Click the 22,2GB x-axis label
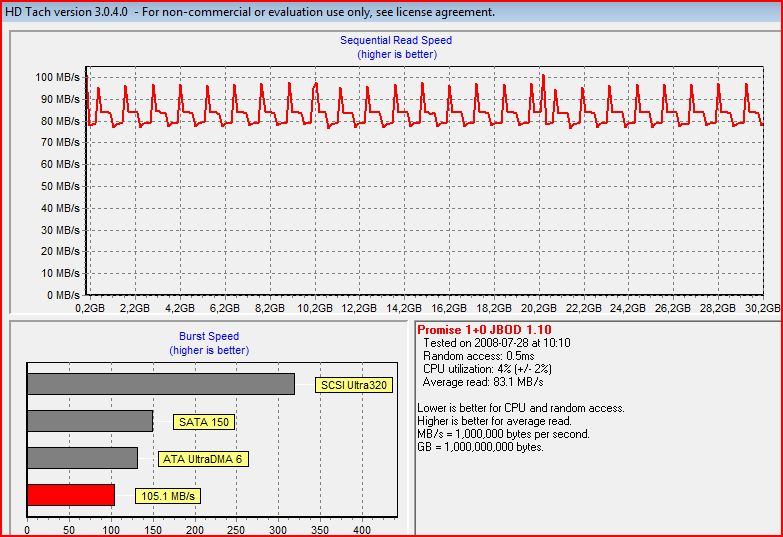783x537 pixels. point(583,308)
